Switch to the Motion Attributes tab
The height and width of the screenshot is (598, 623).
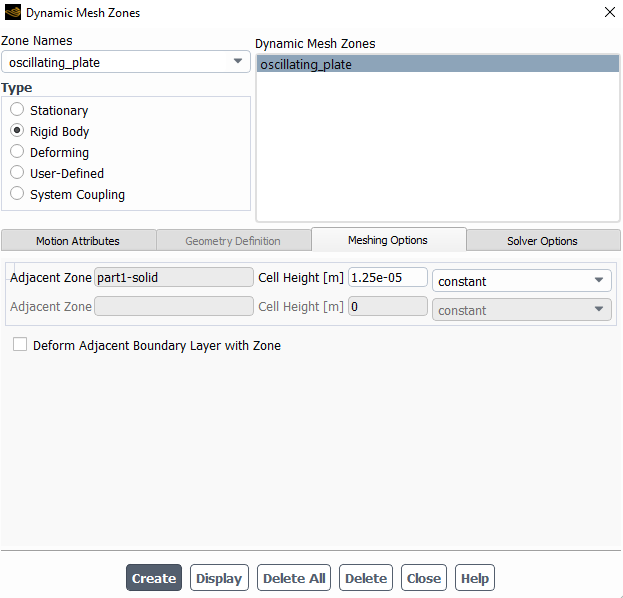[x=78, y=240]
